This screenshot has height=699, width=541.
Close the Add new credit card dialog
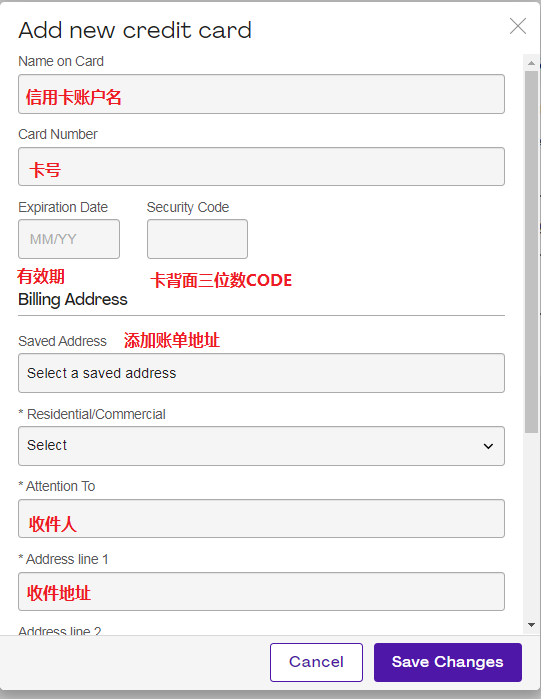point(518,26)
